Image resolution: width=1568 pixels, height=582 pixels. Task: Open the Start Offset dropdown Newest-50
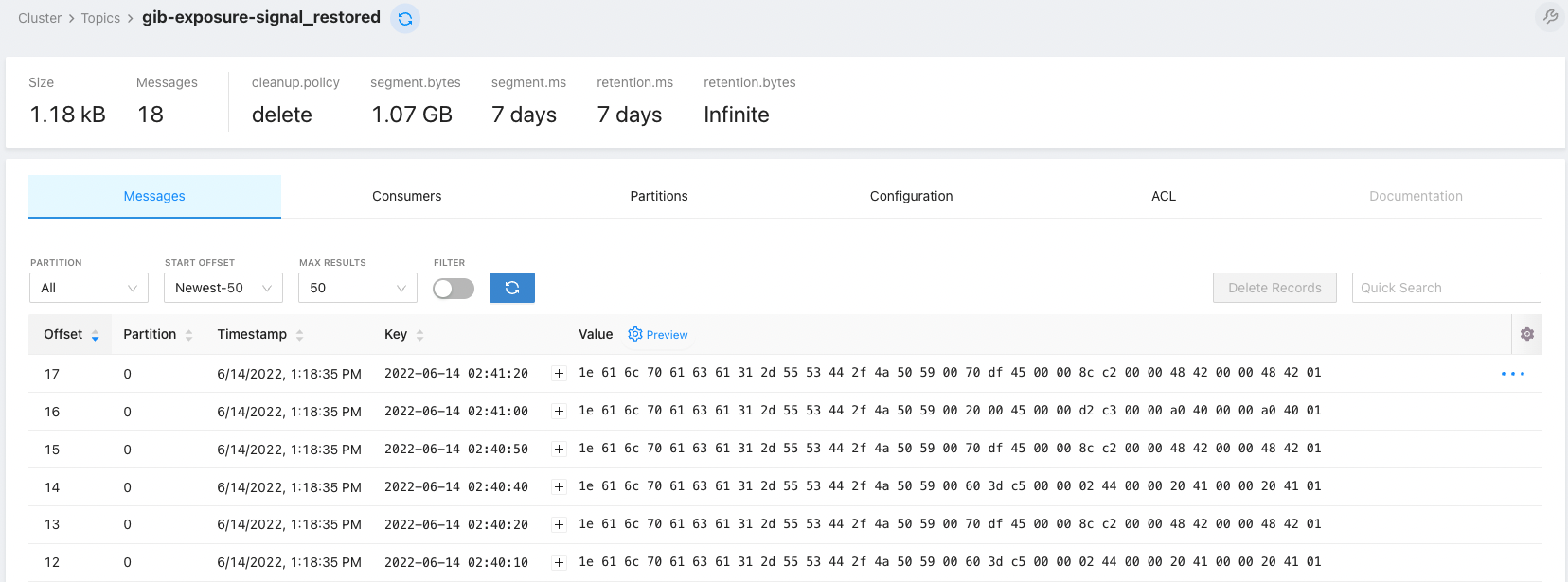pos(223,288)
